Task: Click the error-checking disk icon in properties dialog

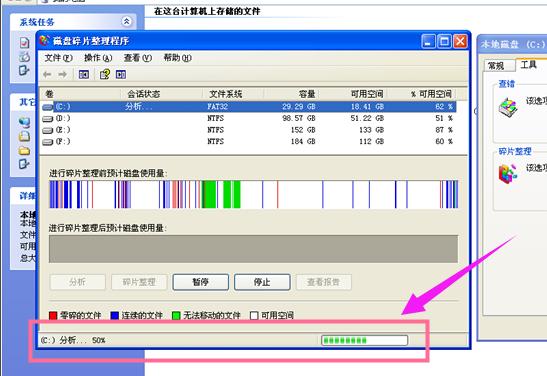Action: (508, 108)
